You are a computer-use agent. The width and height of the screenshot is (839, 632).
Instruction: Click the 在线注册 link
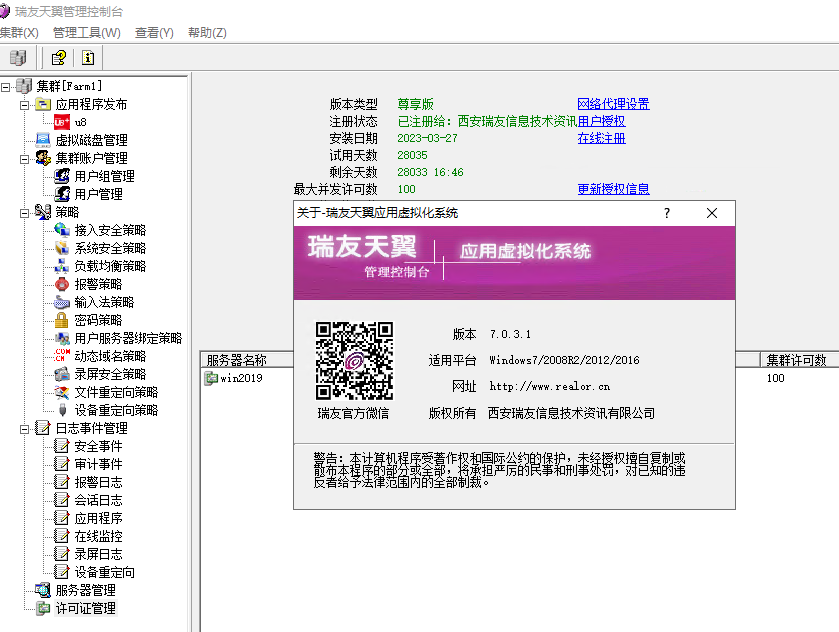tap(601, 138)
